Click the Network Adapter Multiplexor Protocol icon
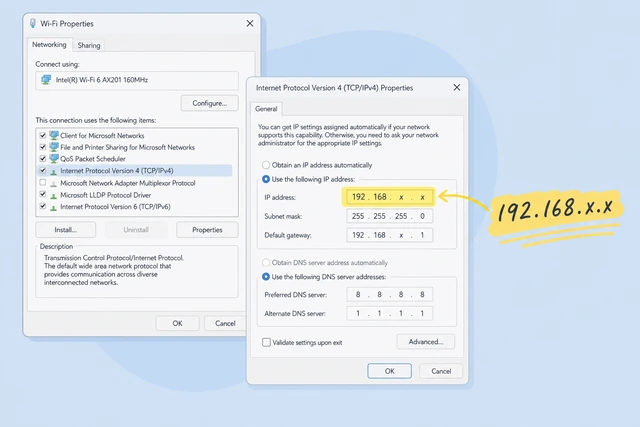This screenshot has width=640, height=427. [53, 184]
